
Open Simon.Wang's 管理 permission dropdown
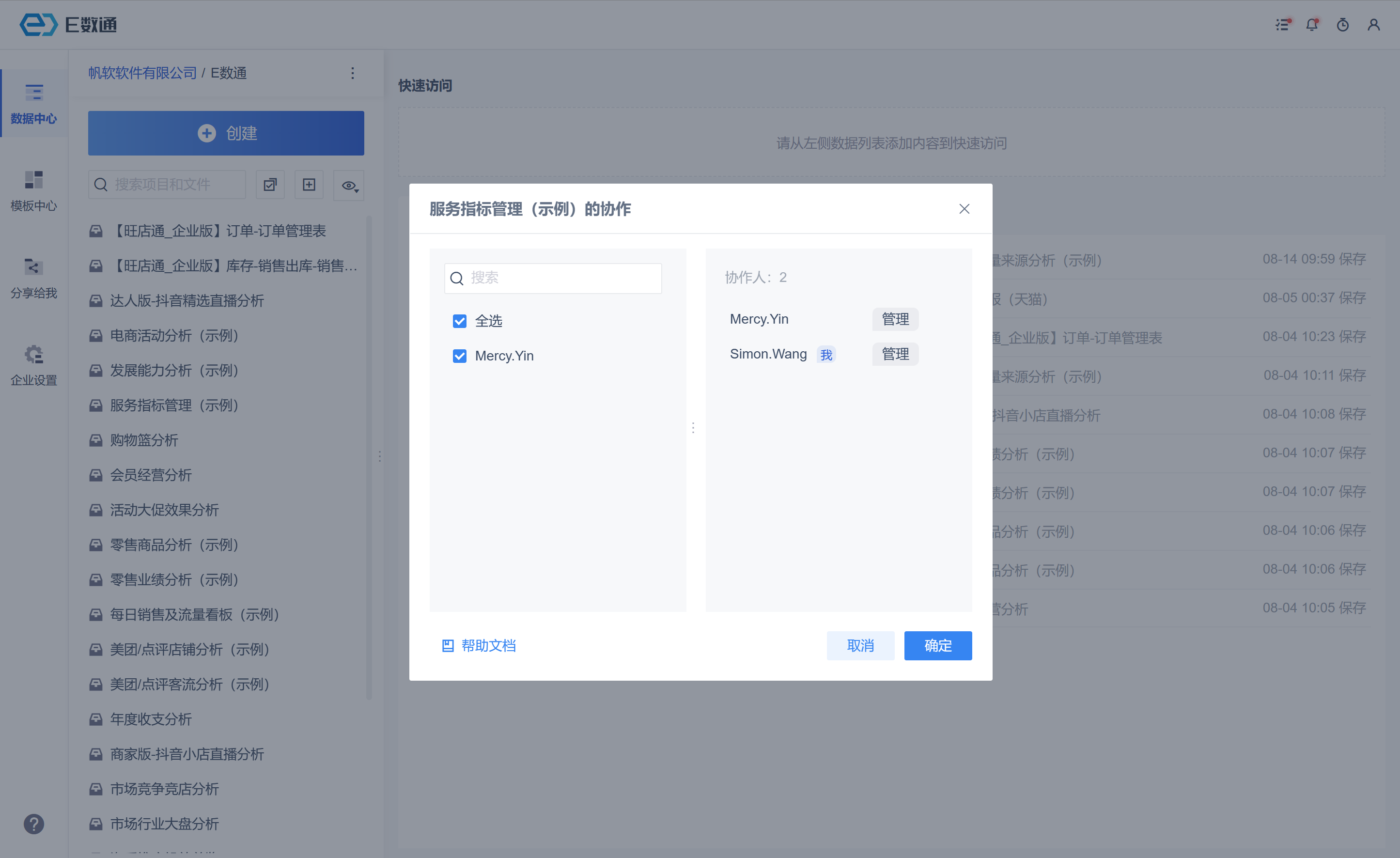click(x=895, y=354)
